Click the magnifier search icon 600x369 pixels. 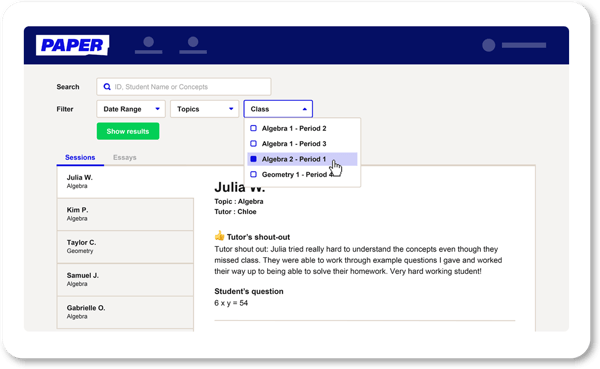(107, 87)
